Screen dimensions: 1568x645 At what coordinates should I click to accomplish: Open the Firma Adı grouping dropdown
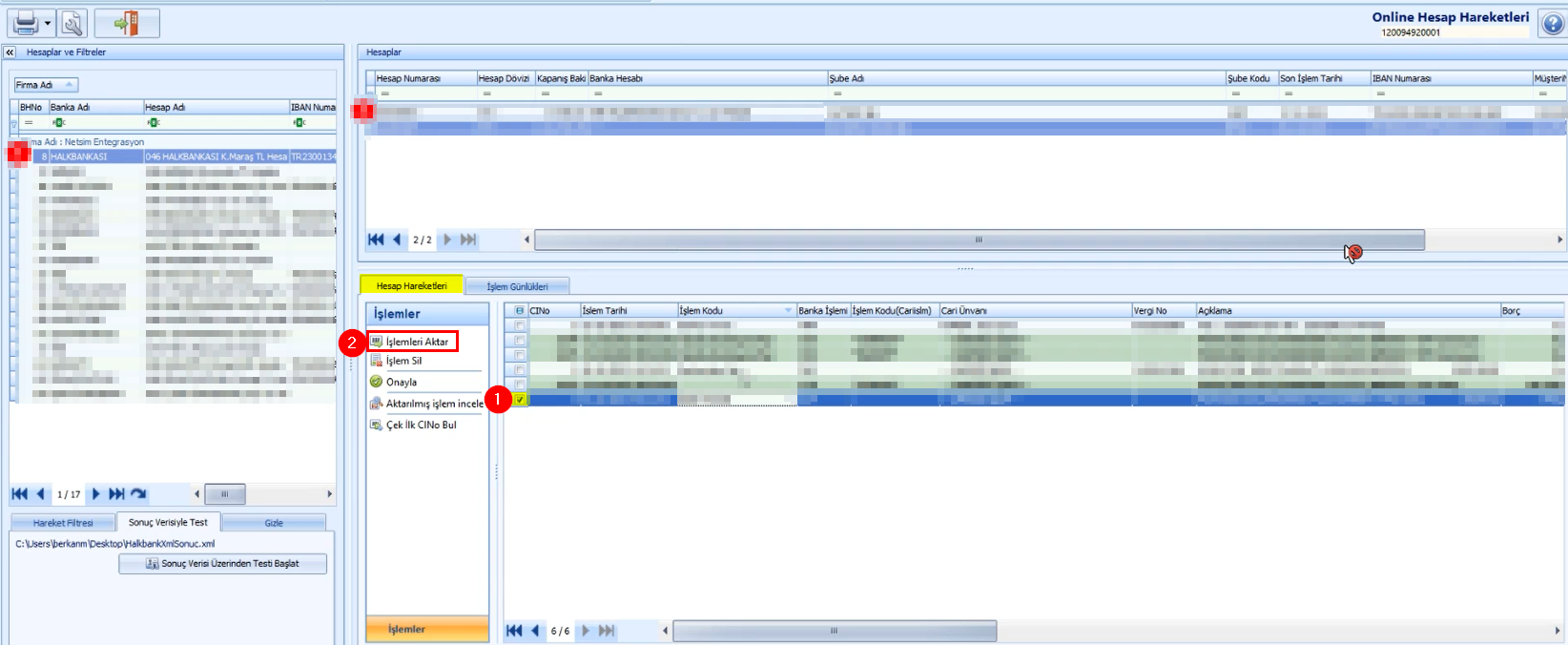(x=45, y=85)
